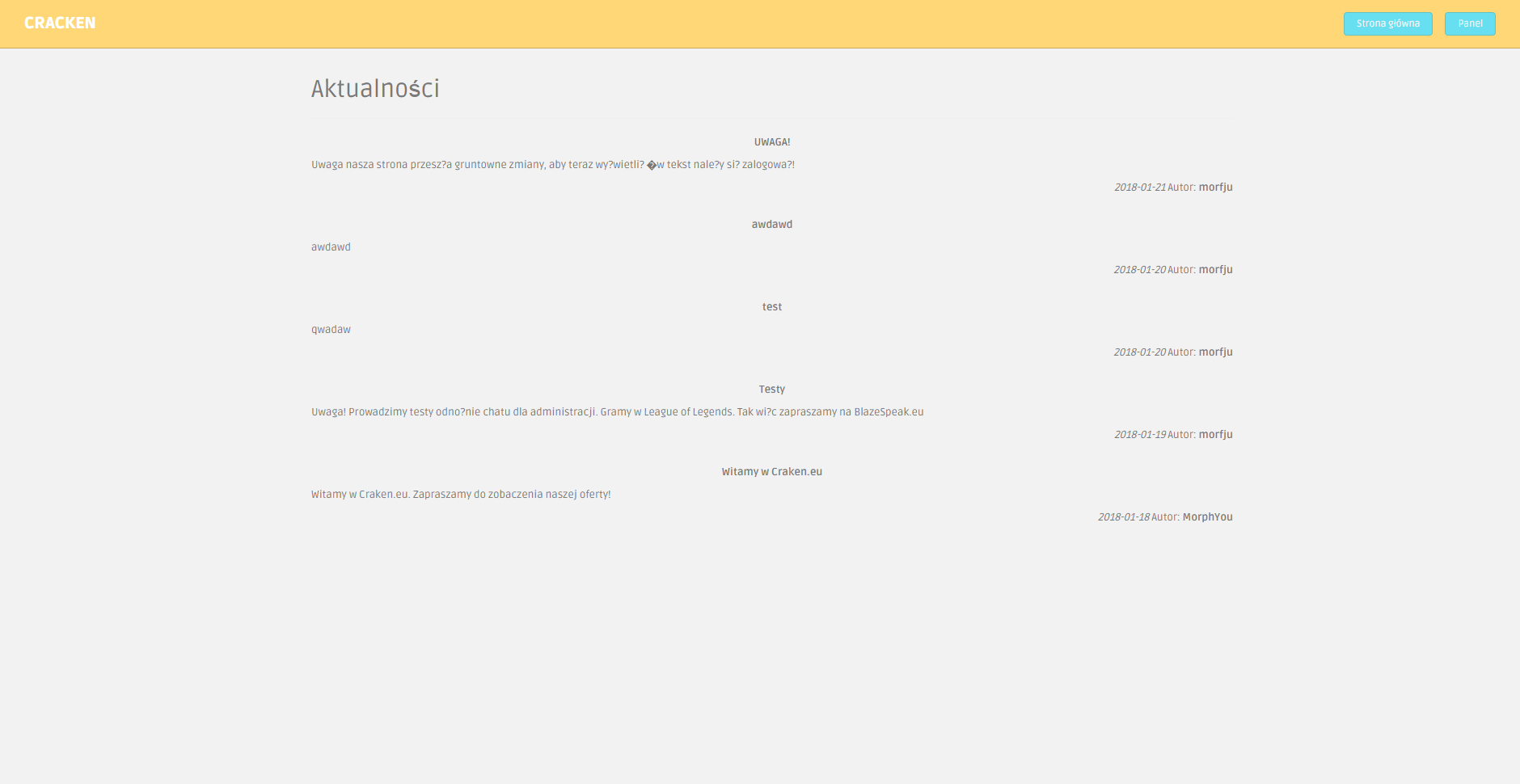Click the CRACKEN logo in header
The width and height of the screenshot is (1520, 784).
60,23
